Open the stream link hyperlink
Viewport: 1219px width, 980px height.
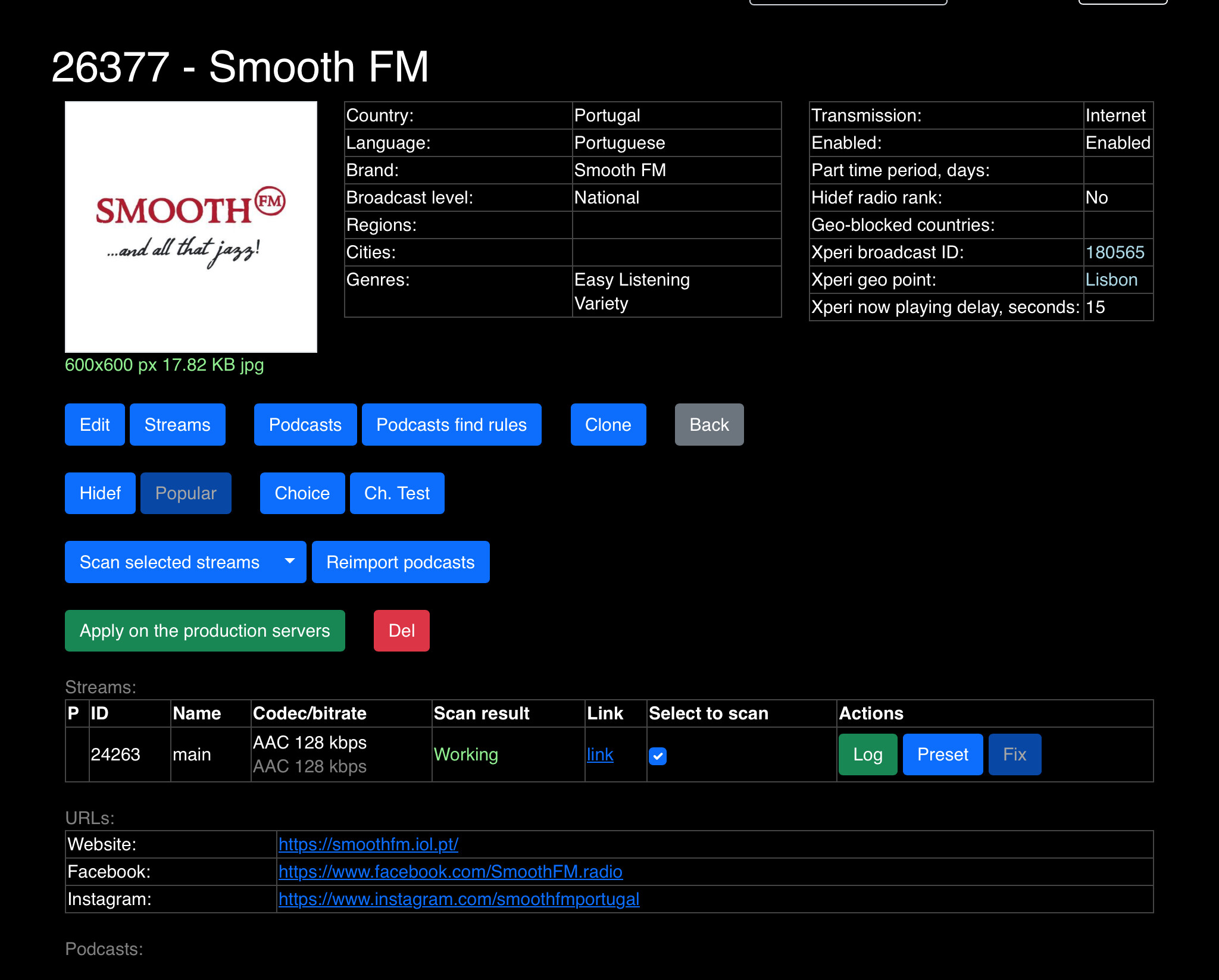(599, 754)
